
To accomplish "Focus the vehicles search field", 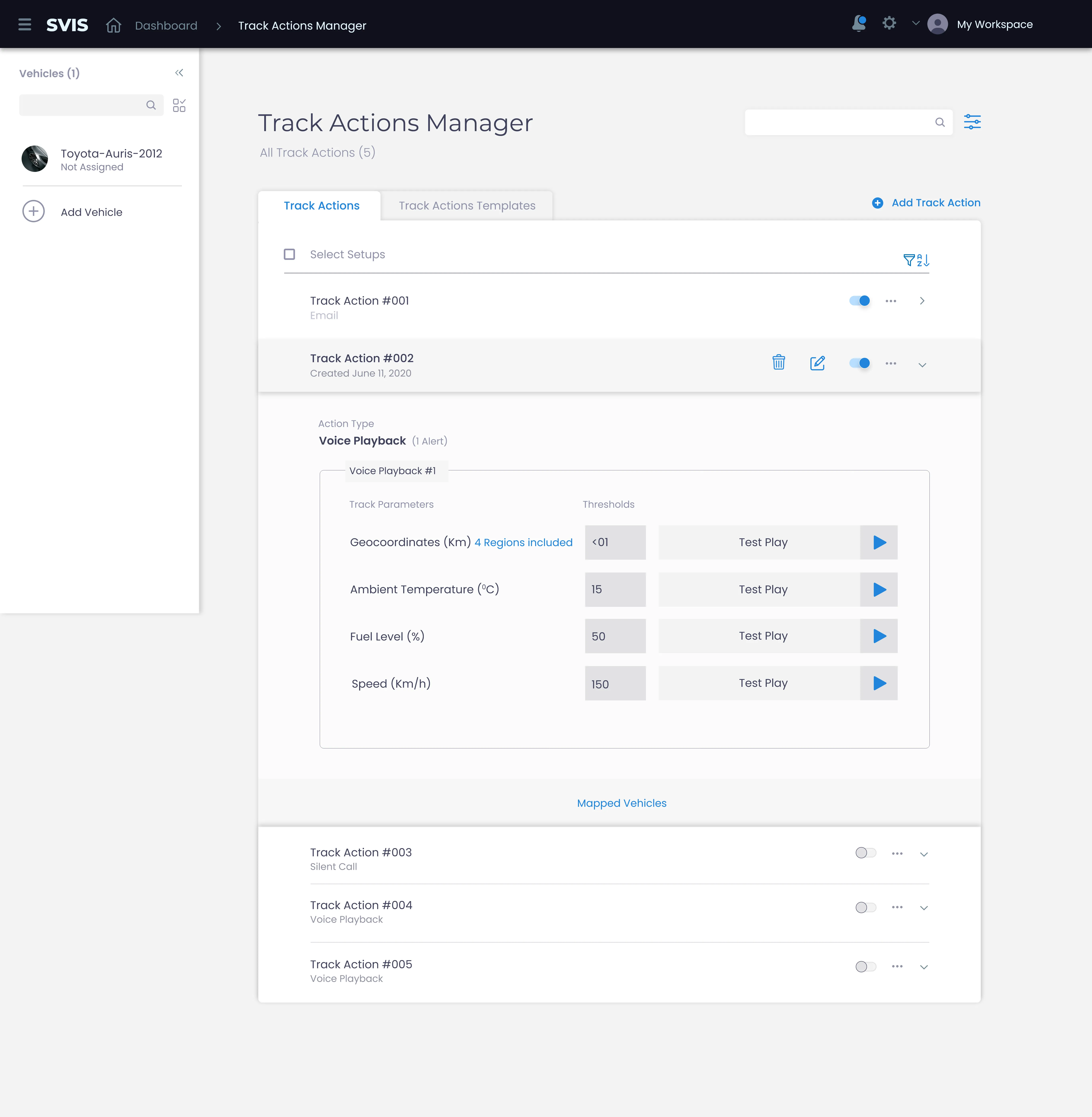I will tap(91, 105).
